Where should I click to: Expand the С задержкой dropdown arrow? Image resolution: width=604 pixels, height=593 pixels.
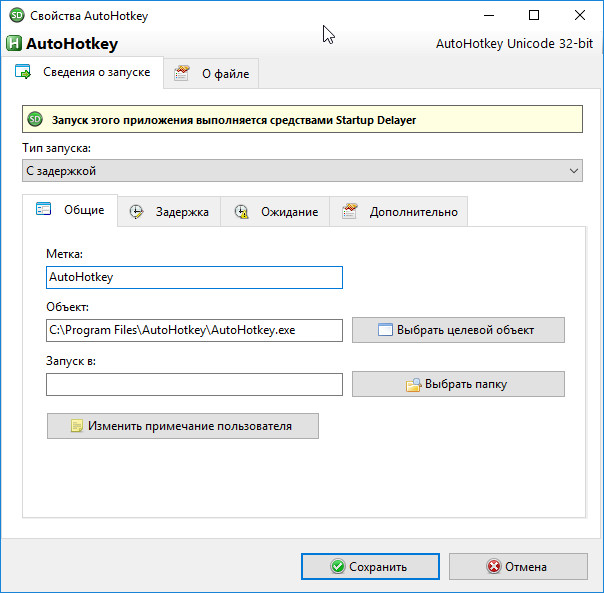tap(574, 171)
